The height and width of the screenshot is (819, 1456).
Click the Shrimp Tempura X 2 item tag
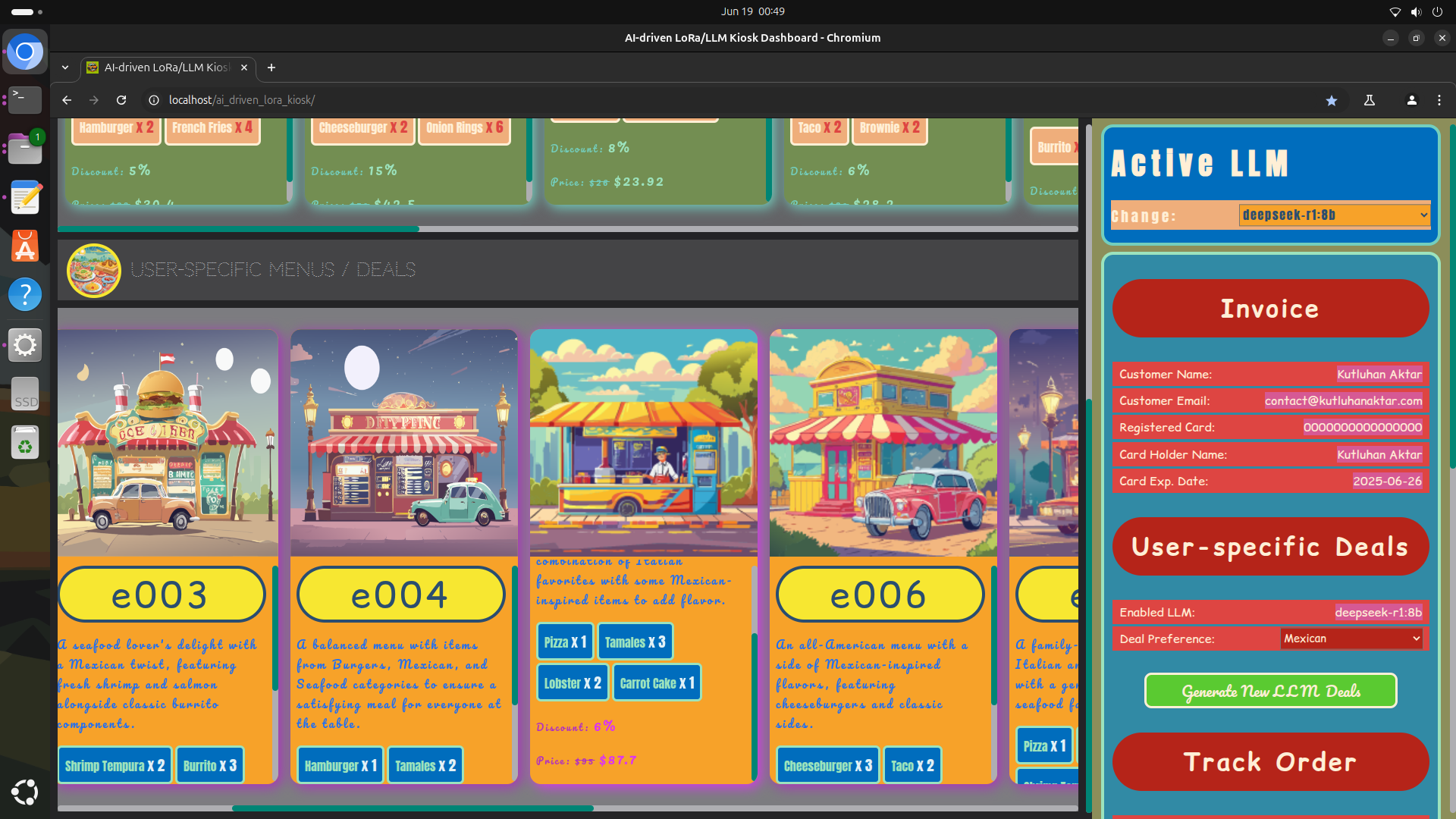pos(115,766)
